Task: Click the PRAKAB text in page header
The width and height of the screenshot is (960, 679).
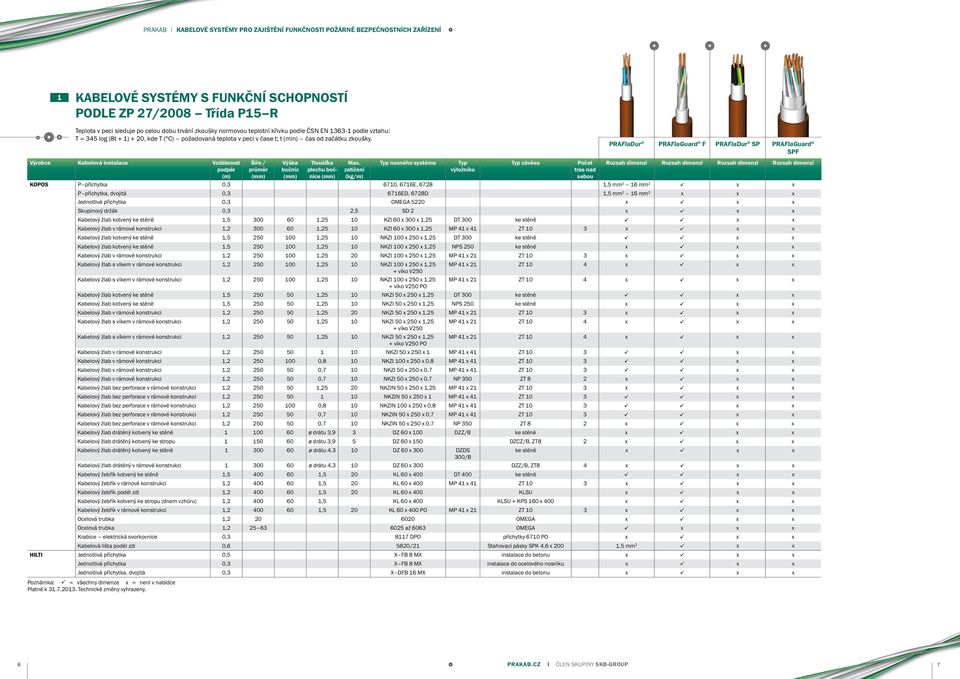Action: coord(155,29)
